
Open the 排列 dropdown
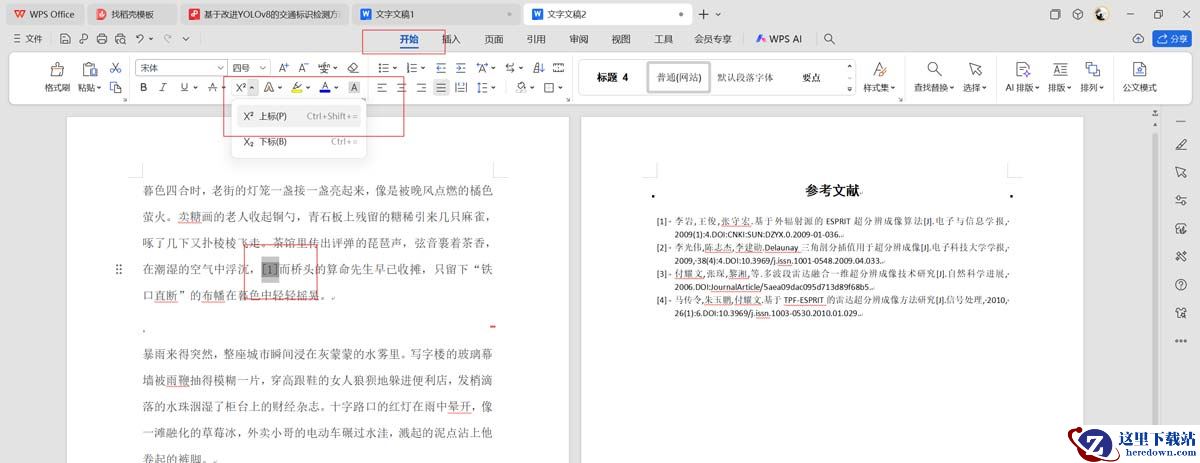tap(1092, 87)
